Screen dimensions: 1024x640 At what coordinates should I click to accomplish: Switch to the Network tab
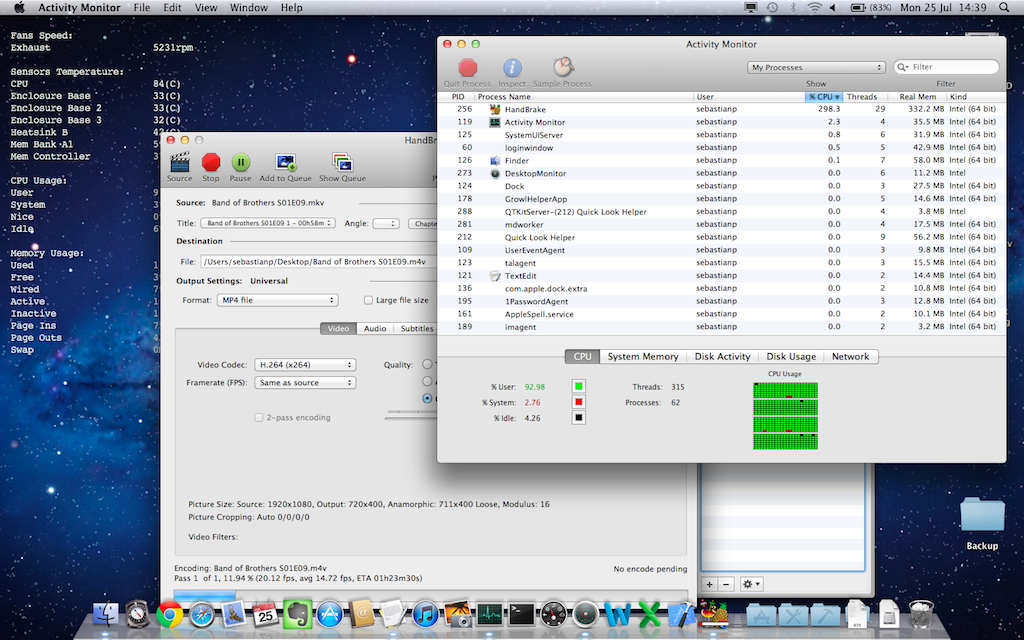850,357
